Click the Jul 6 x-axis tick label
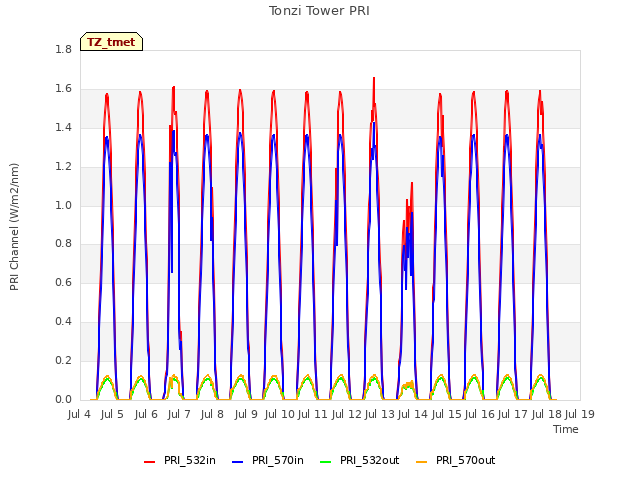Image resolution: width=640 pixels, height=480 pixels. 146,414
